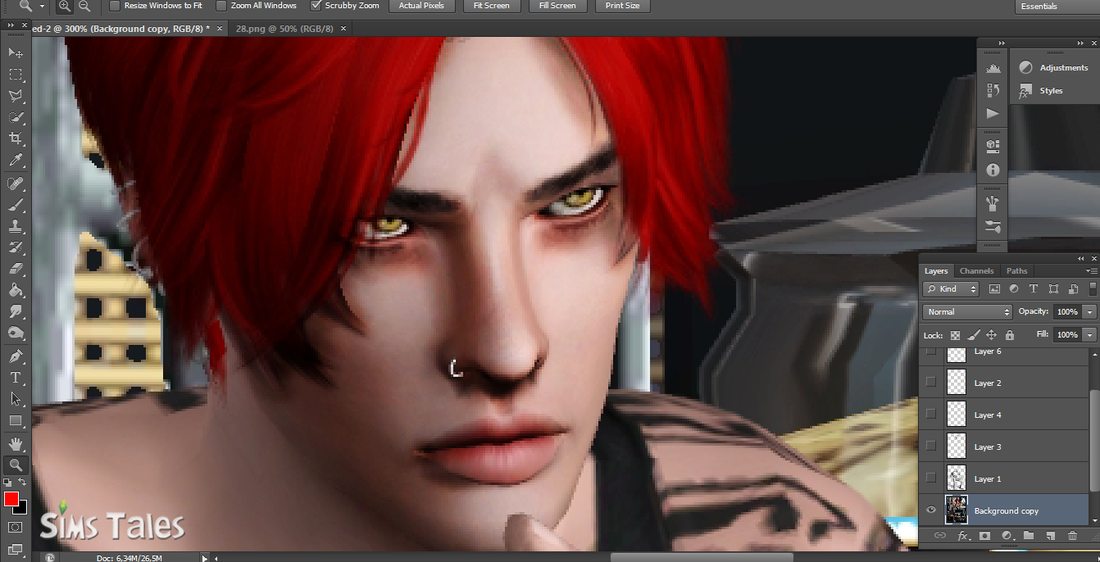Show Layer 2 visibility box
This screenshot has width=1100, height=562.
coord(931,382)
